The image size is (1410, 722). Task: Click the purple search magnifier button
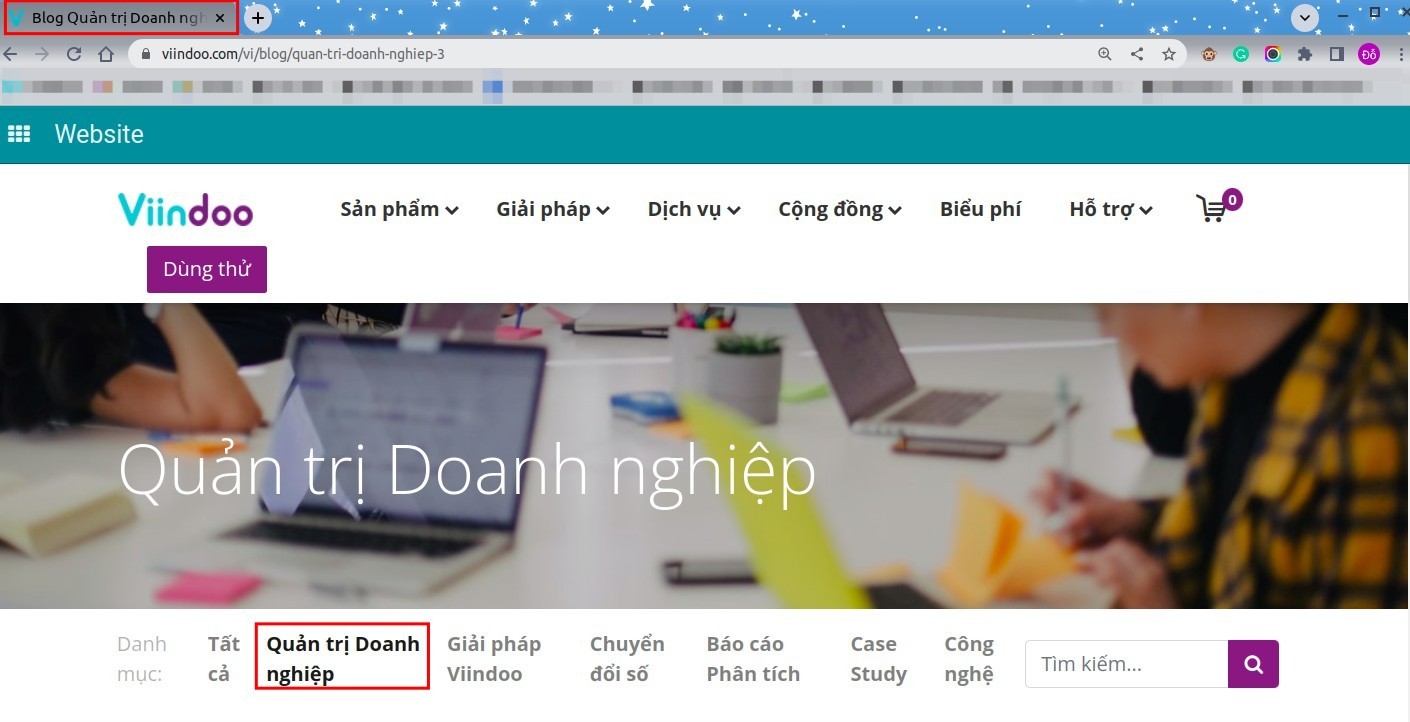(1253, 663)
